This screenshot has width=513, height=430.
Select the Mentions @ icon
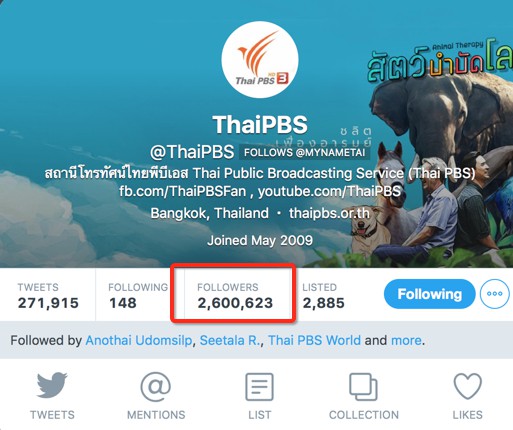tap(156, 387)
